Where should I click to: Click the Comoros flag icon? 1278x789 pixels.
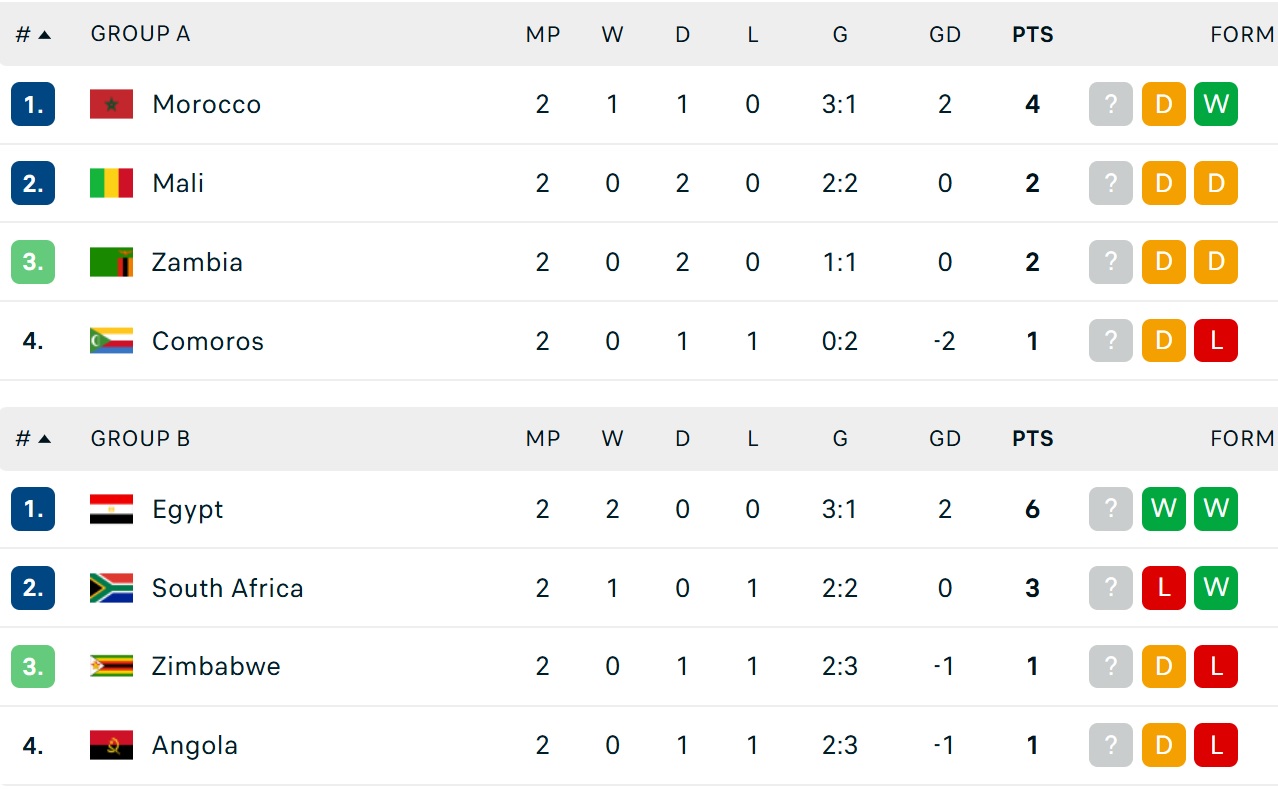111,341
